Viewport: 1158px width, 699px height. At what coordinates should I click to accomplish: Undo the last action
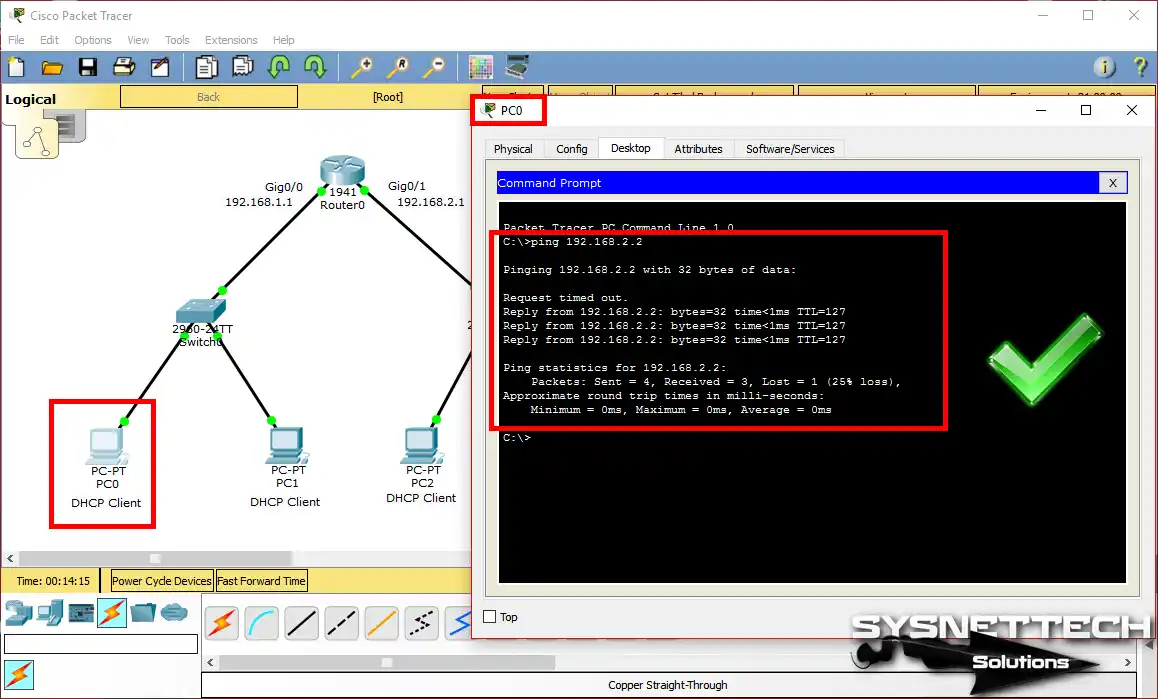point(279,66)
